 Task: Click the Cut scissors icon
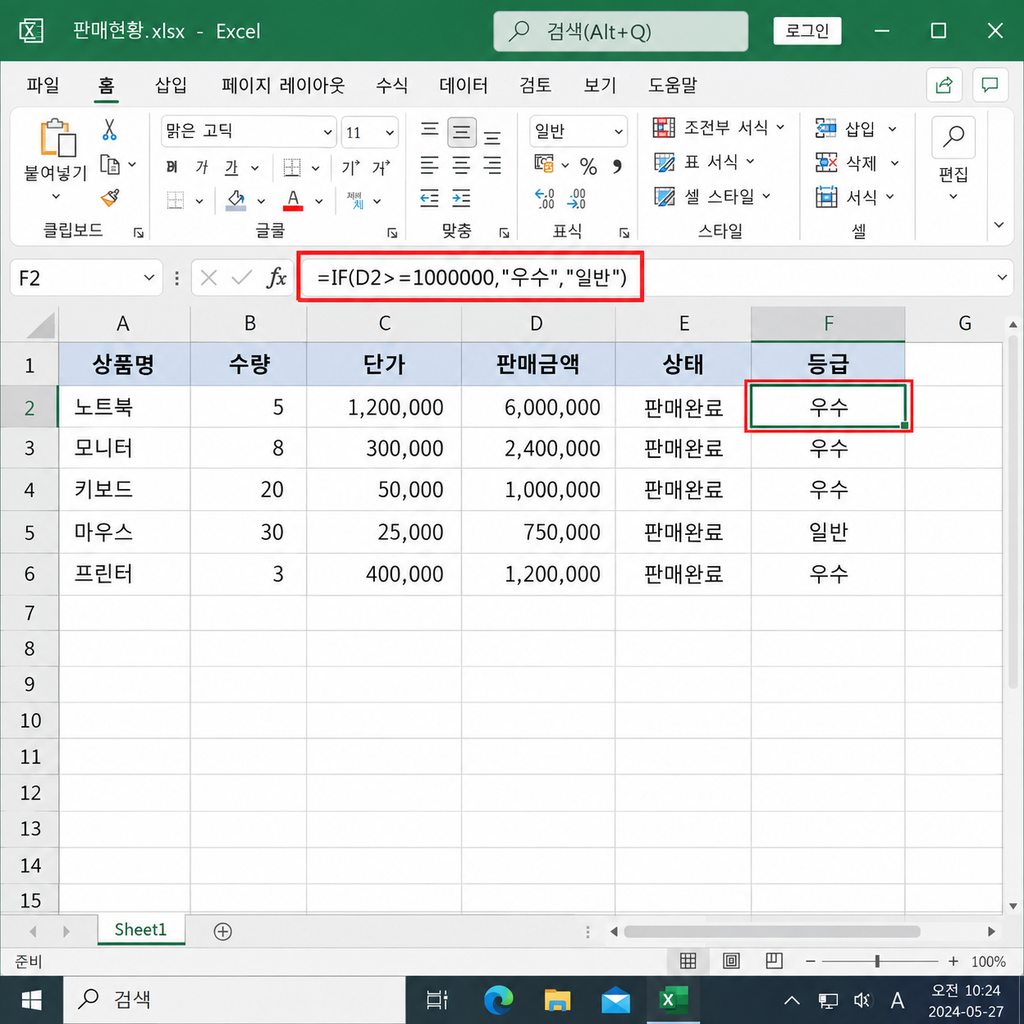[109, 130]
